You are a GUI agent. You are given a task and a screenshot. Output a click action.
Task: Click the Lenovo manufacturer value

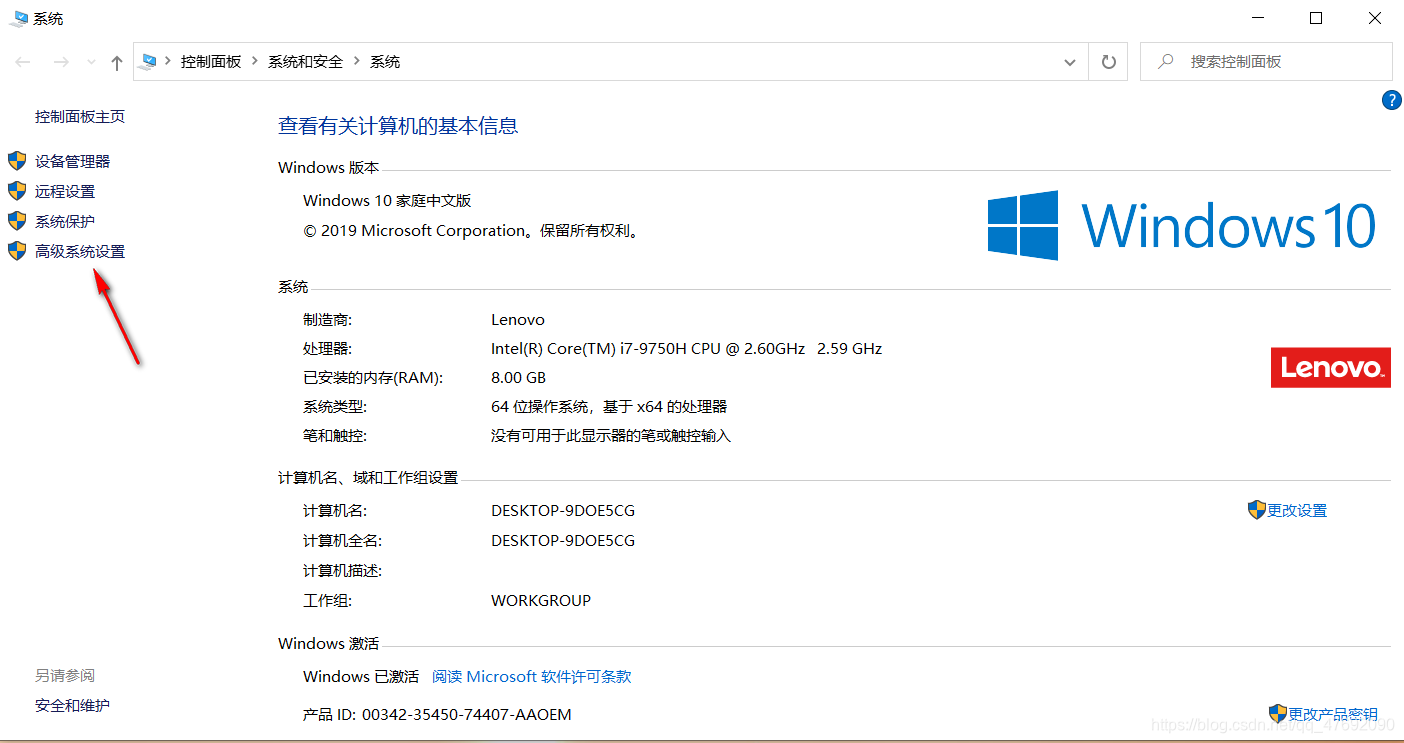pos(518,320)
